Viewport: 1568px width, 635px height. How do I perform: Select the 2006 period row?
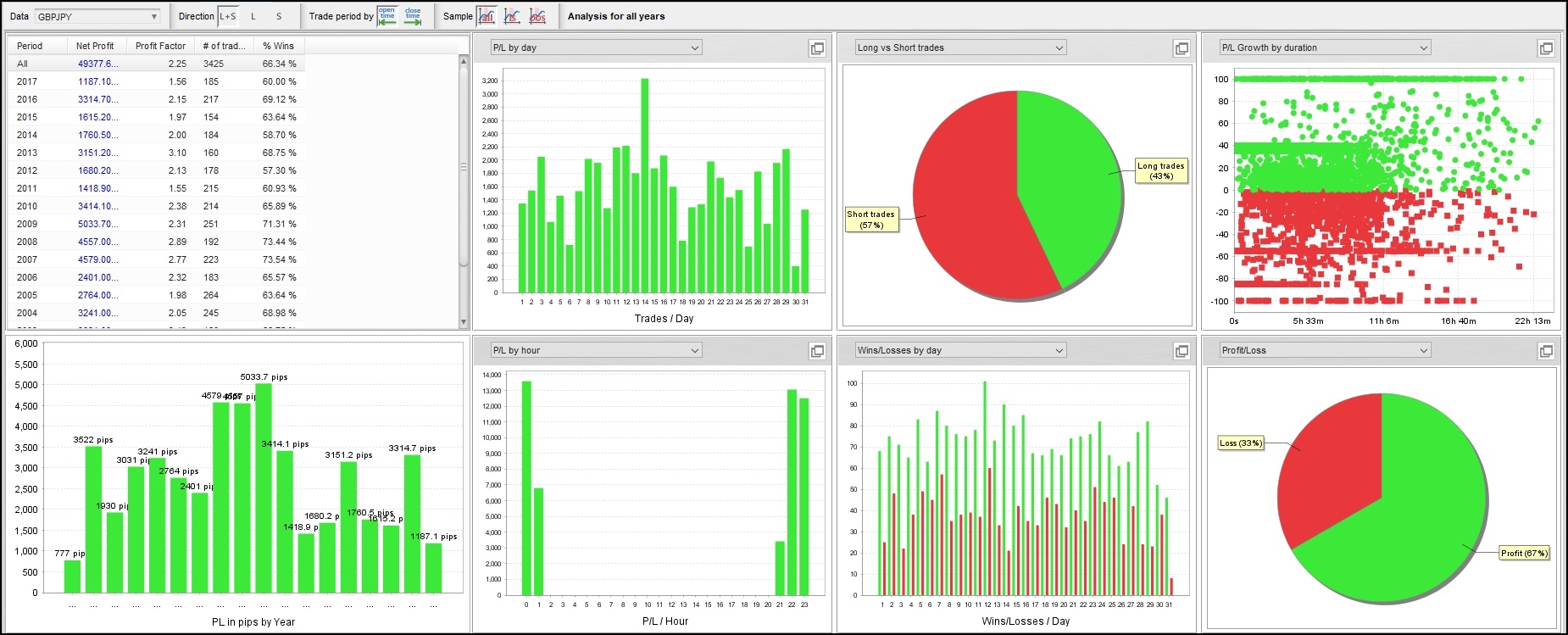[x=157, y=277]
